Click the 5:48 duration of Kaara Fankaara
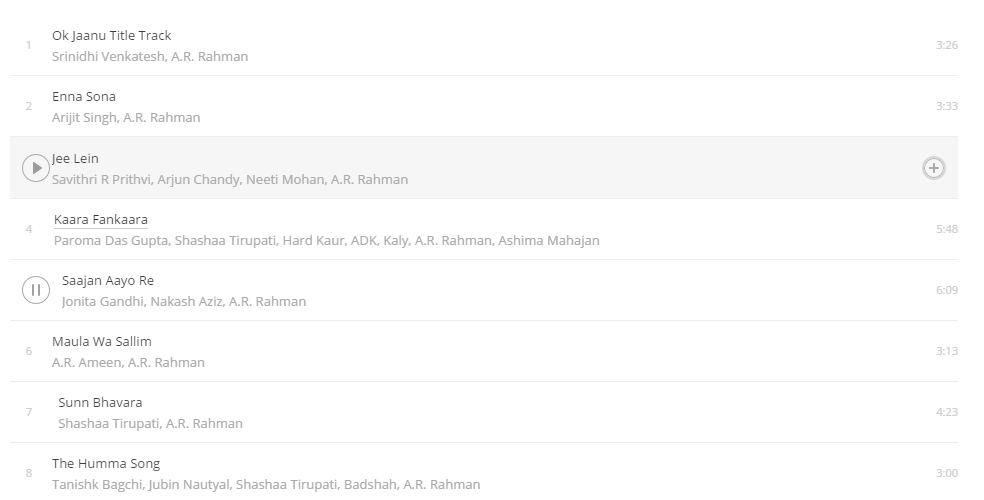The height and width of the screenshot is (500, 984). pos(946,229)
